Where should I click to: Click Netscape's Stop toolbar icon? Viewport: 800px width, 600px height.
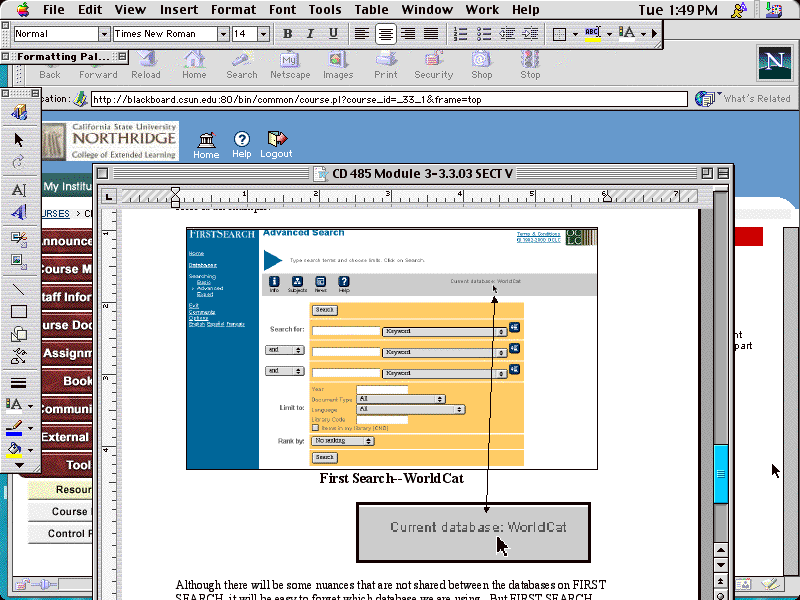coord(530,65)
